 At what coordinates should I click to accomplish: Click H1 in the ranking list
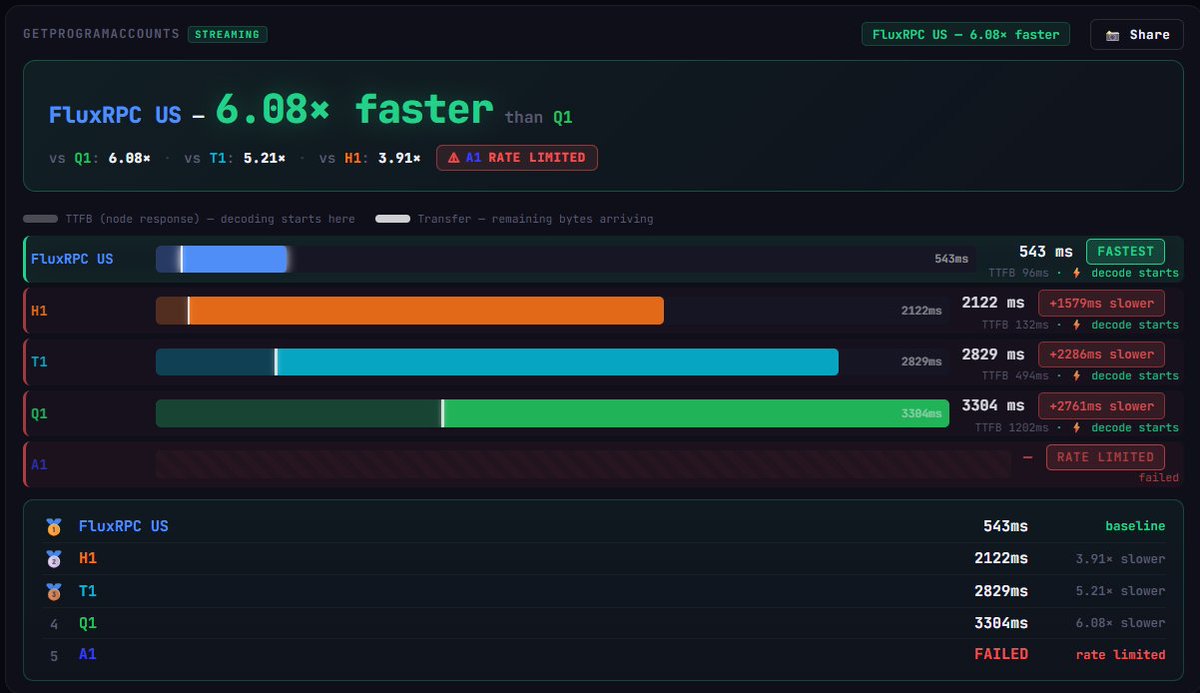coord(88,559)
